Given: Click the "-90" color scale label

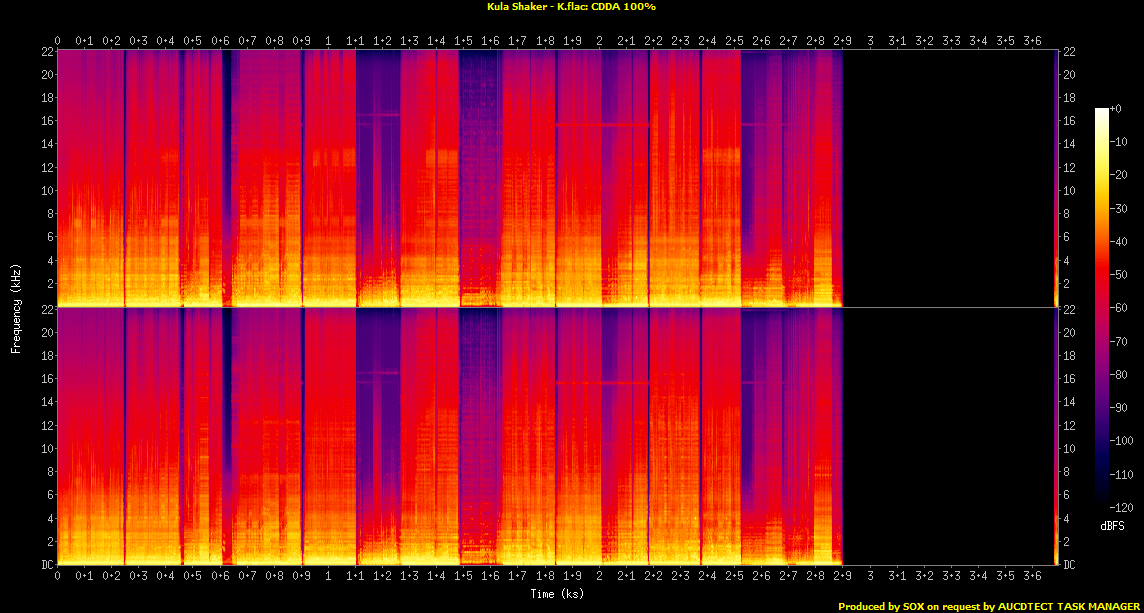Looking at the screenshot, I should pos(1118,407).
